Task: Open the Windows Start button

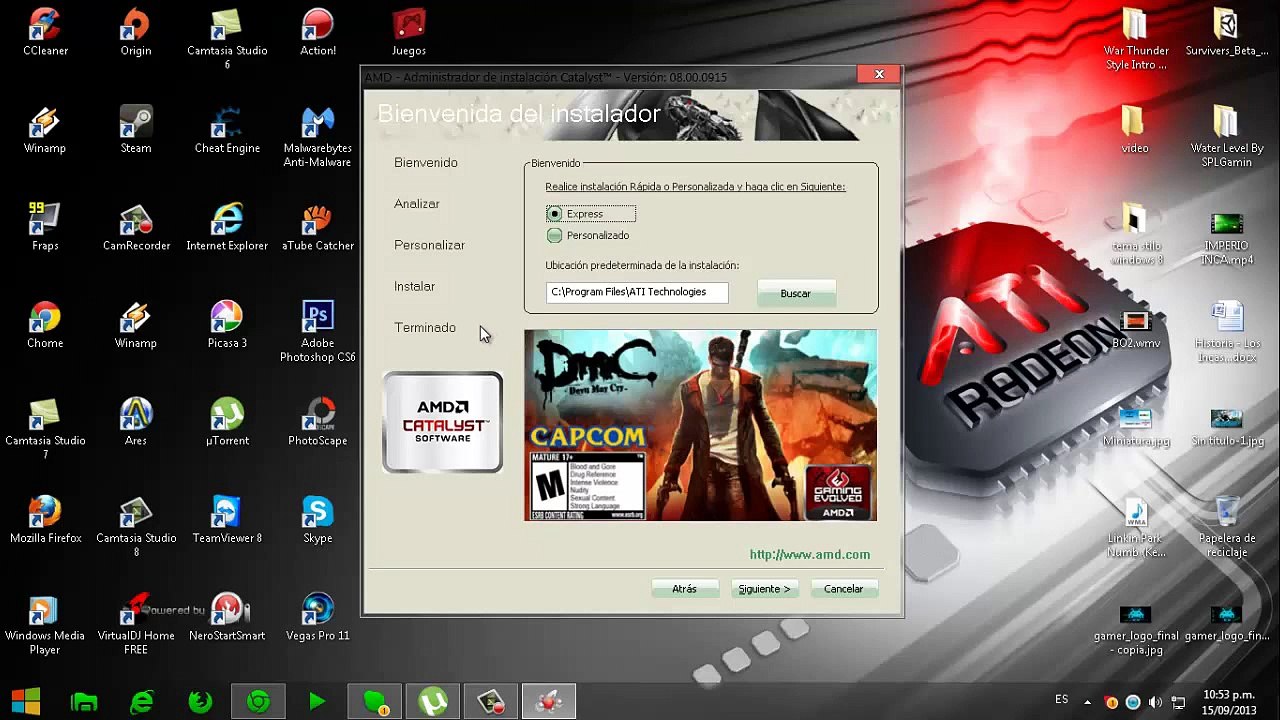Action: [26, 702]
